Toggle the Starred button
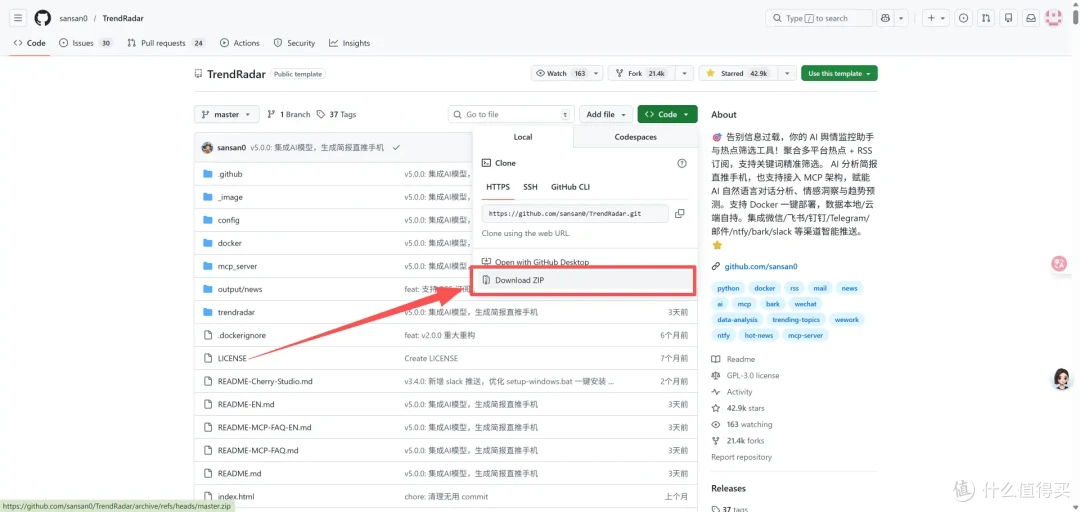Image resolution: width=1080 pixels, height=512 pixels. coord(738,73)
